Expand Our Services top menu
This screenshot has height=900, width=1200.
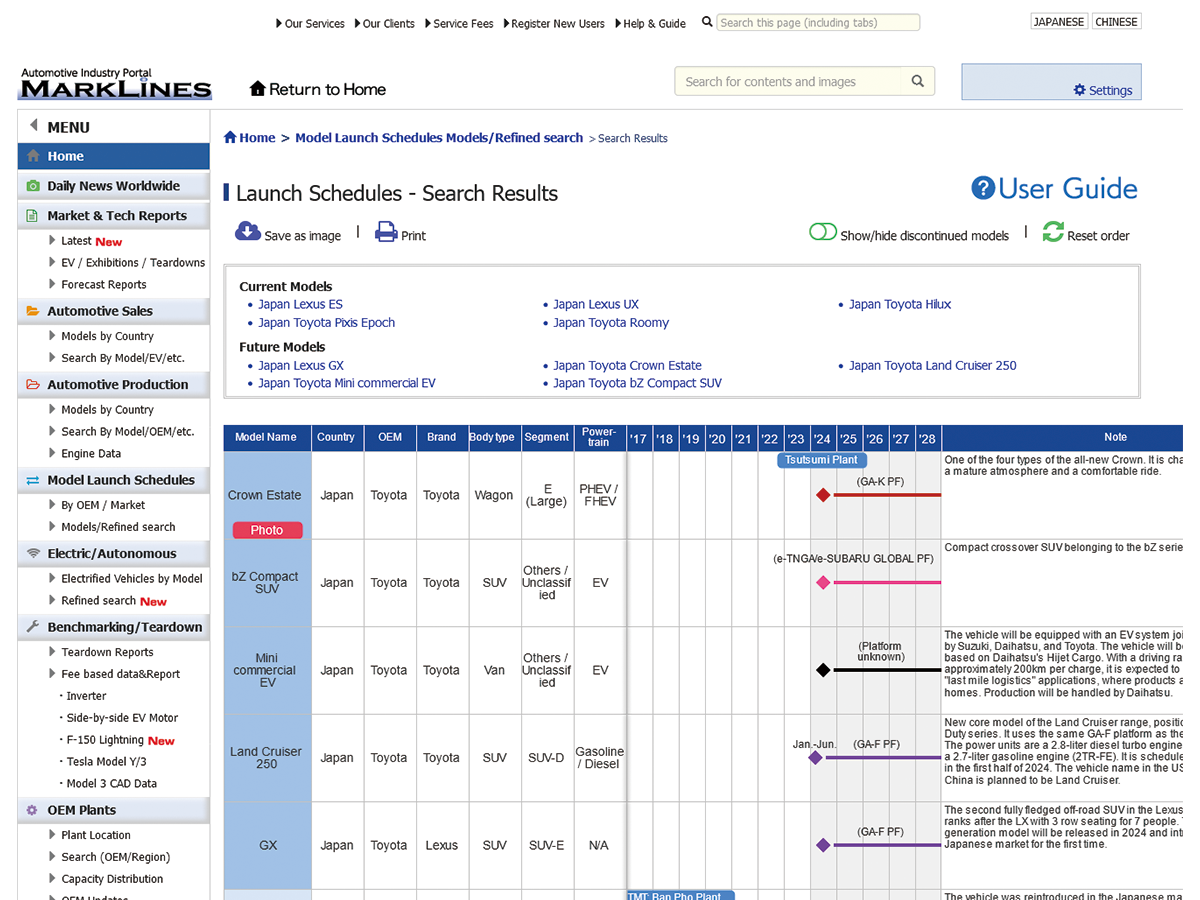[x=310, y=23]
